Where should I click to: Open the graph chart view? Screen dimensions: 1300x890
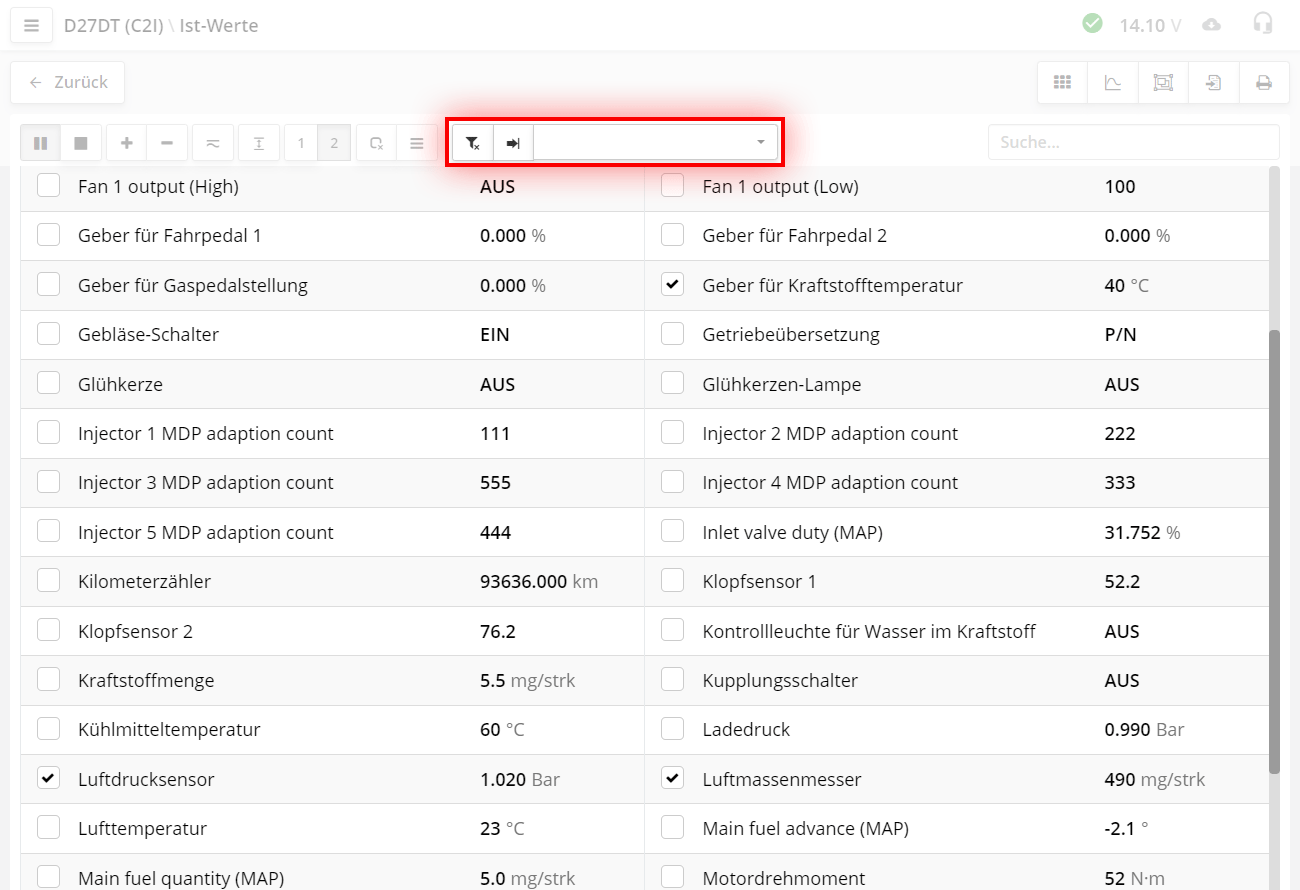(1112, 83)
